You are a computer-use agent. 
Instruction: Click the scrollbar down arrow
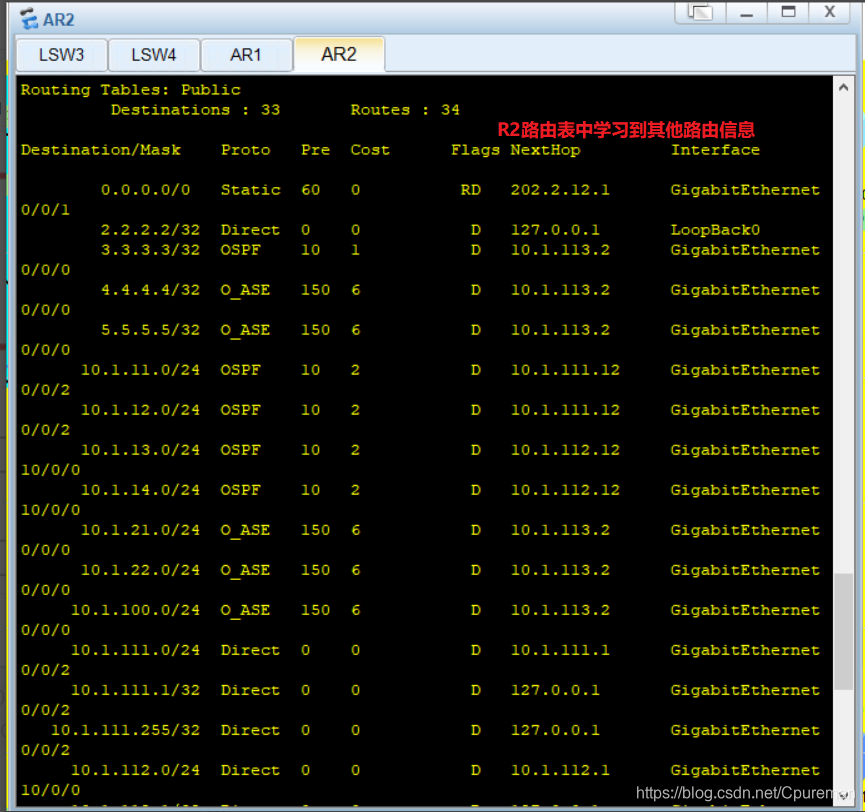pyautogui.click(x=843, y=795)
